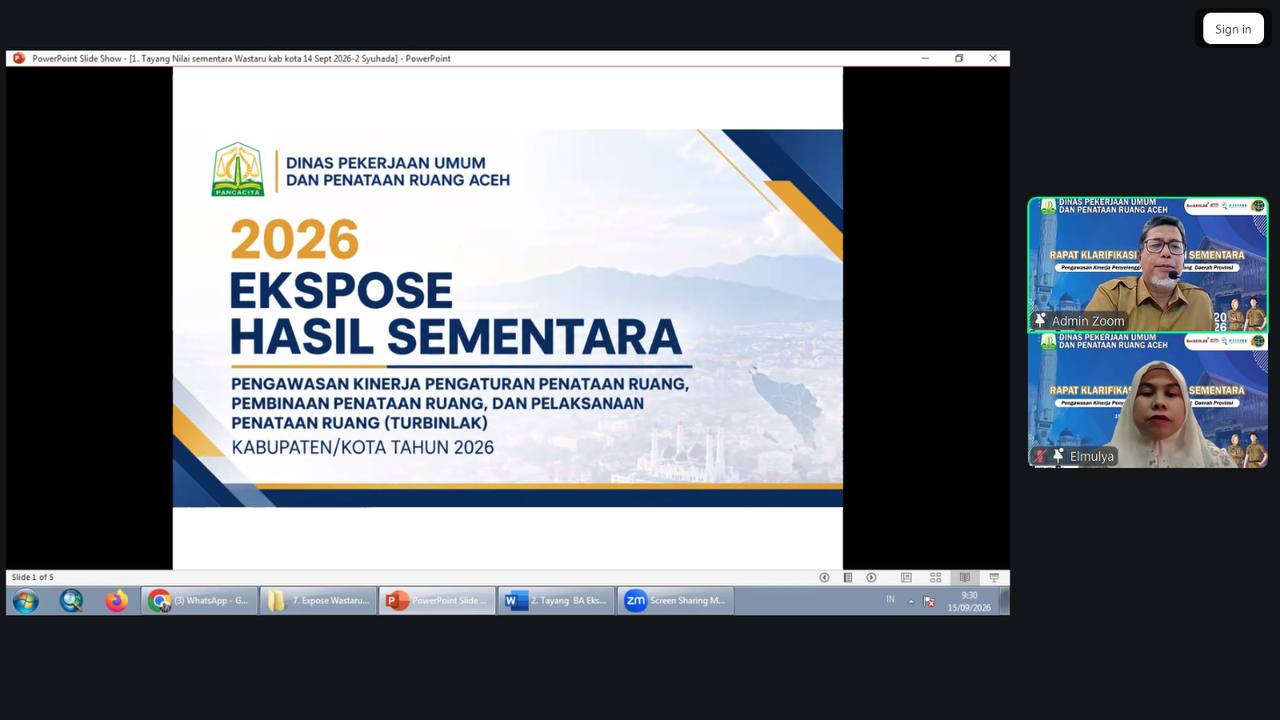Go to next slide arrow in status bar
The width and height of the screenshot is (1280, 720).
[x=871, y=577]
